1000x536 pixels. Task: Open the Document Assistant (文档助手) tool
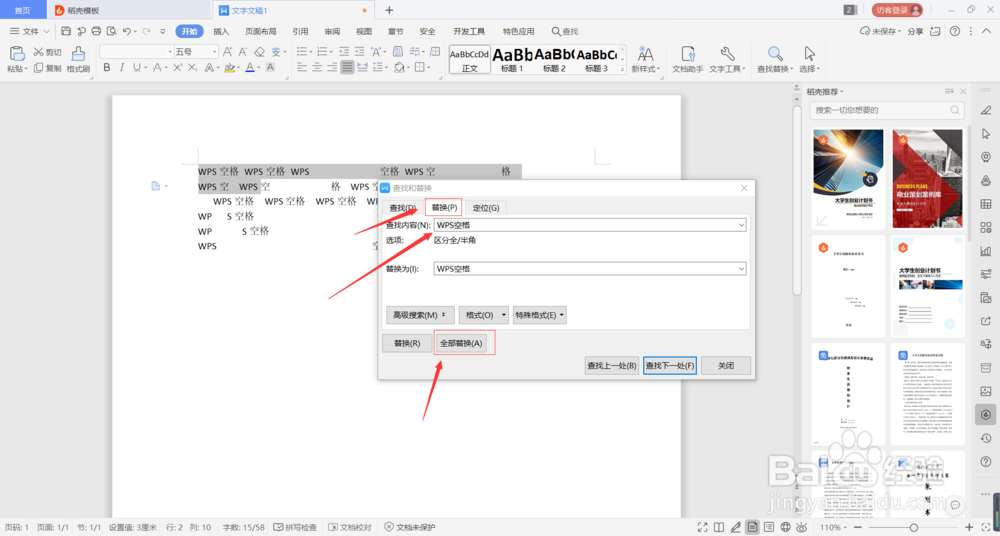click(x=688, y=60)
